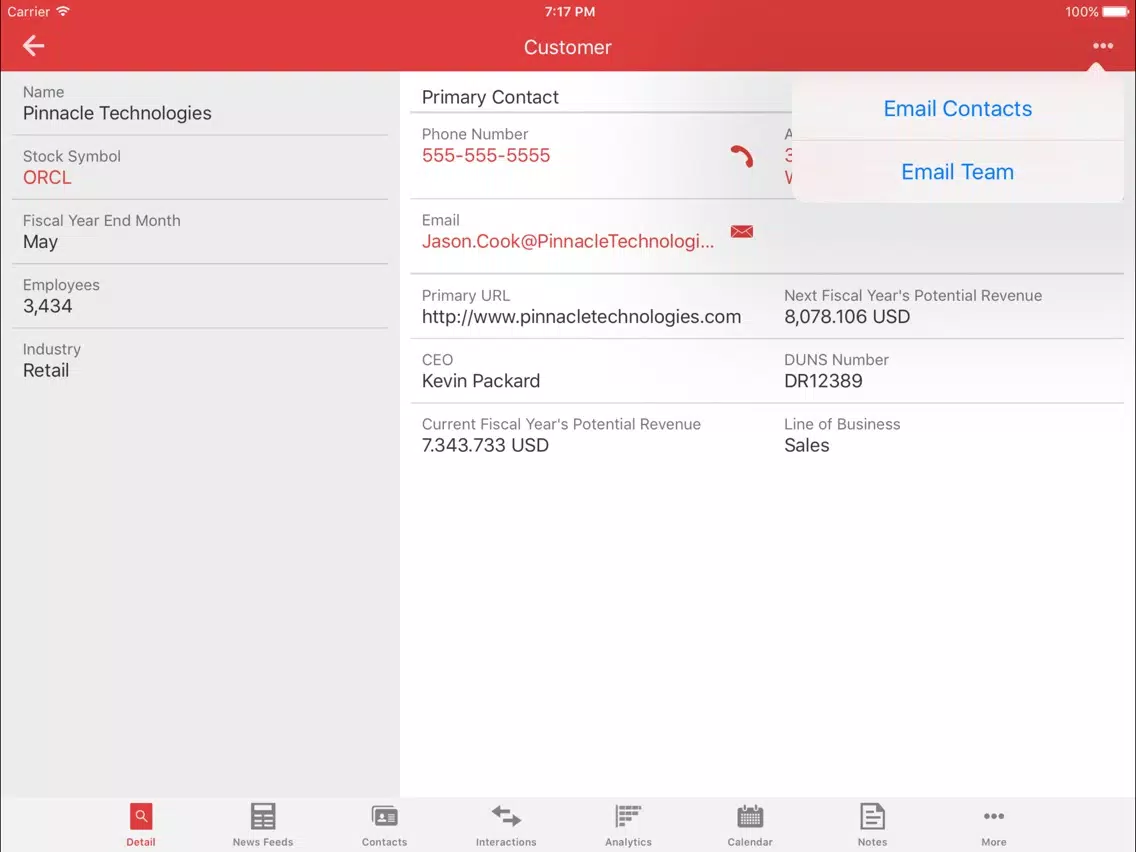
Task: Open the three-dot overflow menu
Action: [x=1103, y=46]
